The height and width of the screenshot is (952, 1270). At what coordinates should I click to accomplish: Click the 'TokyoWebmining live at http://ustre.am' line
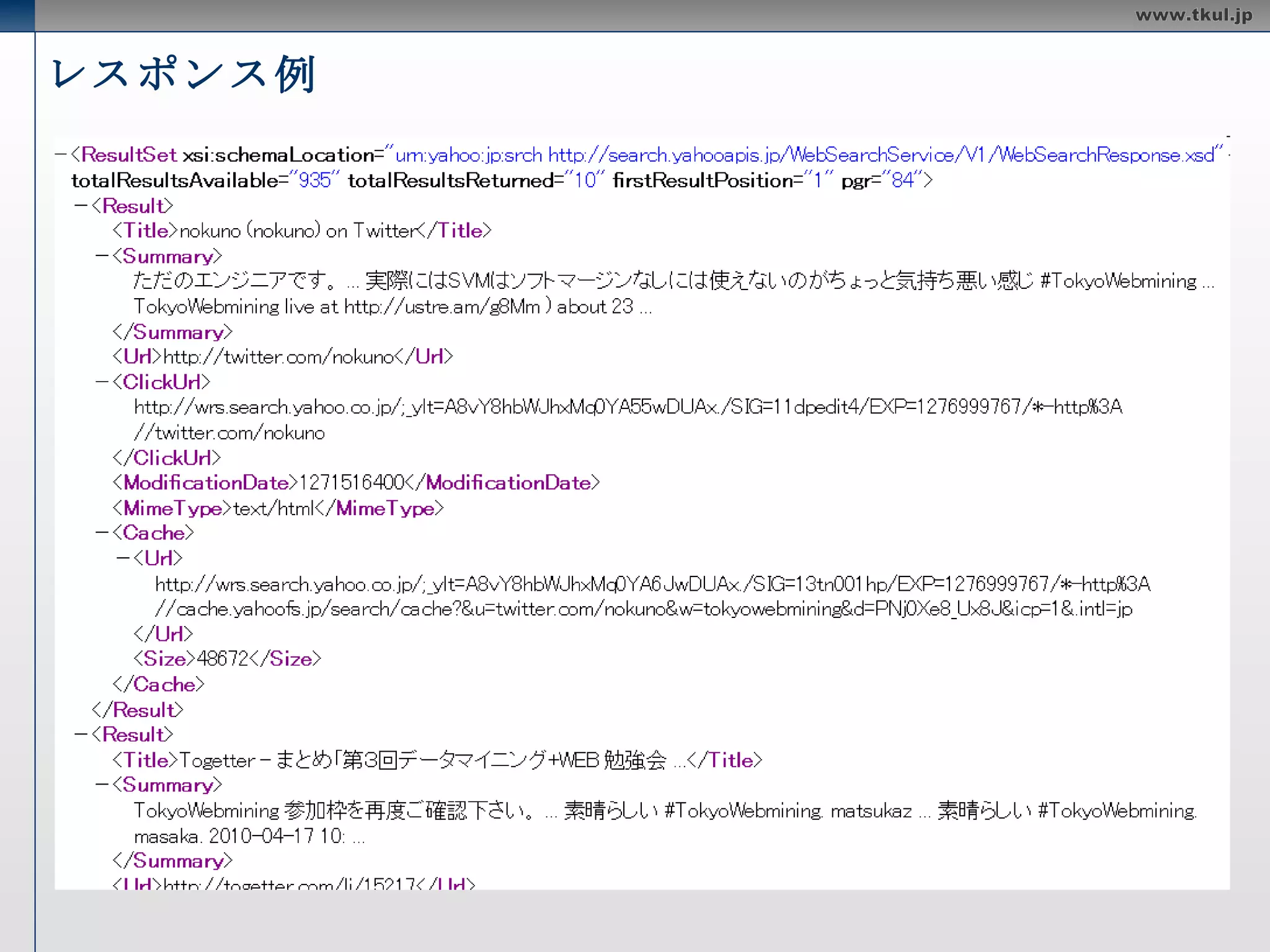pyautogui.click(x=393, y=306)
